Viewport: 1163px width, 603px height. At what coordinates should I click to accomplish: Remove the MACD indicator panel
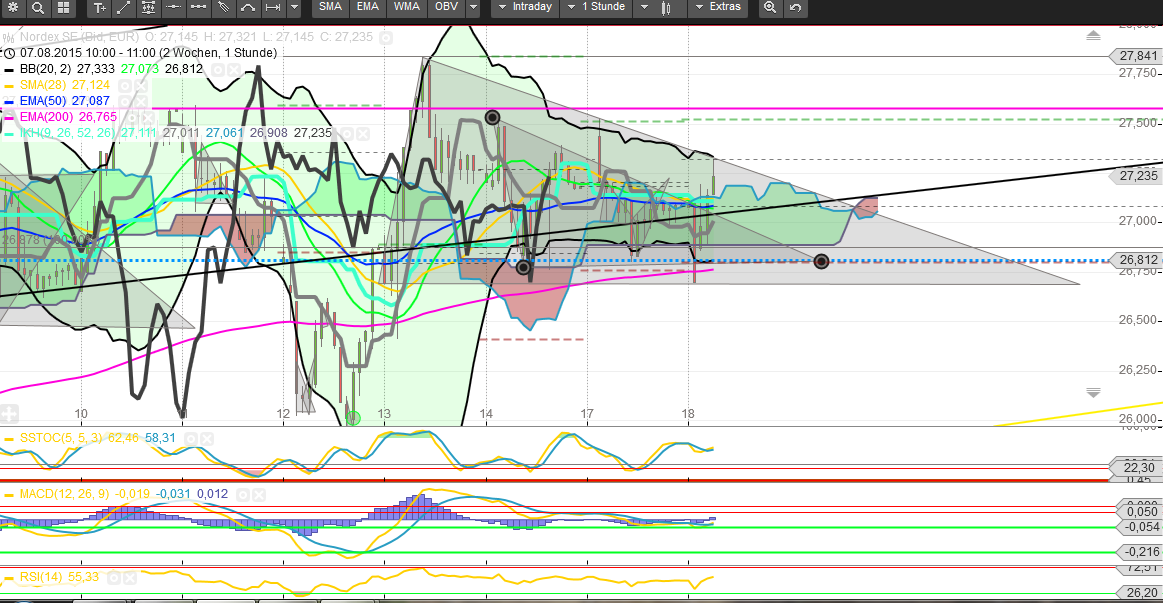(257, 495)
